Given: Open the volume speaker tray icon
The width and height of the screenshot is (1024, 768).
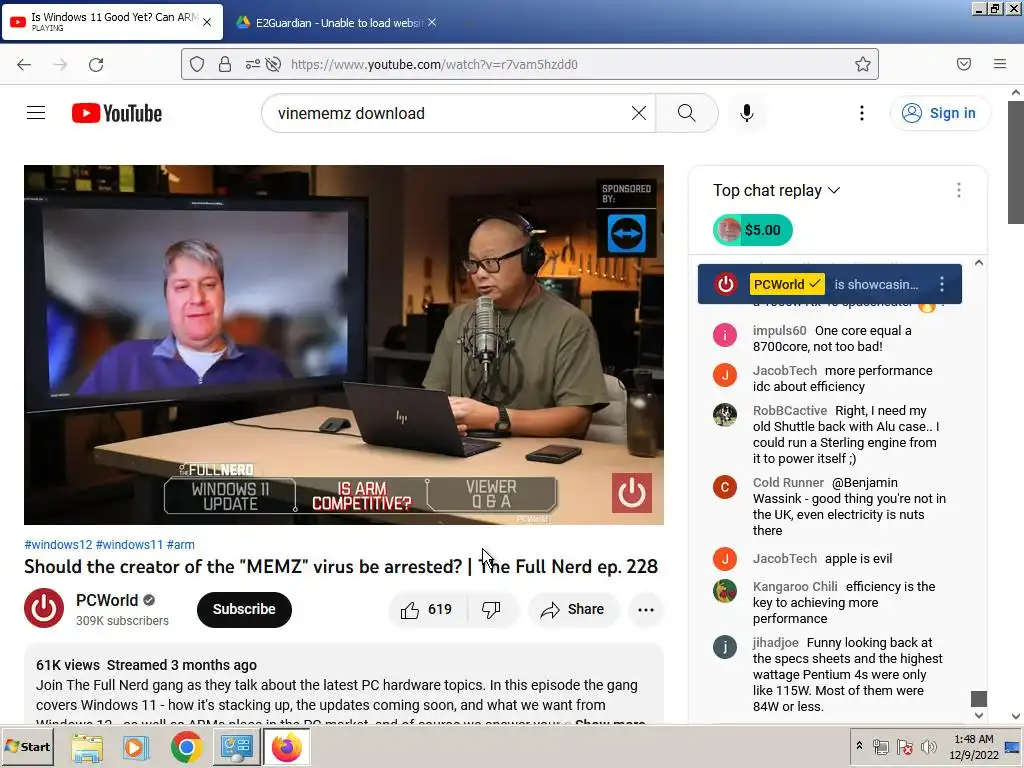Looking at the screenshot, I should coord(928,746).
